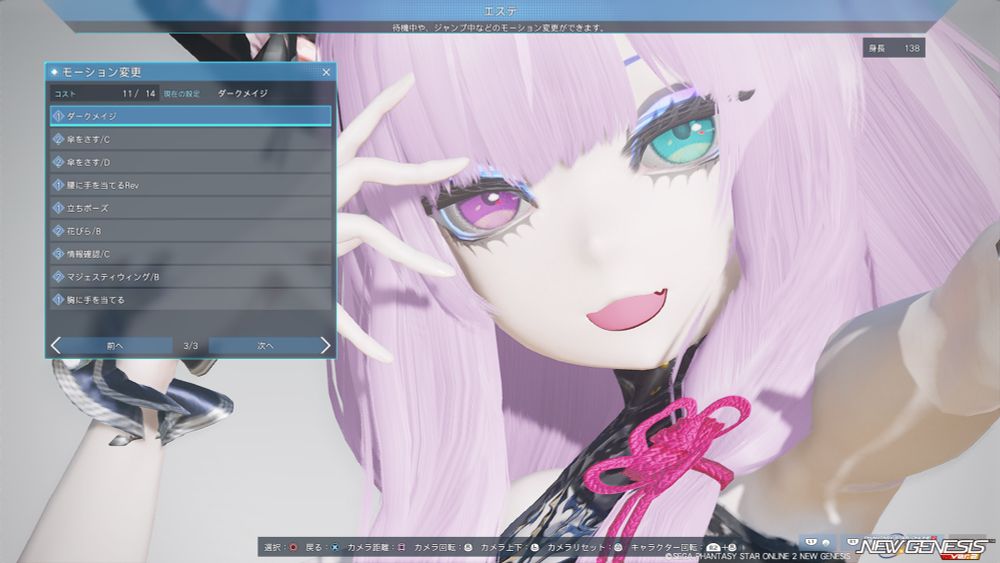The image size is (1000, 563).
Task: Click cost-1 diamond icon beside 立ちポーズ
Action: tap(58, 208)
